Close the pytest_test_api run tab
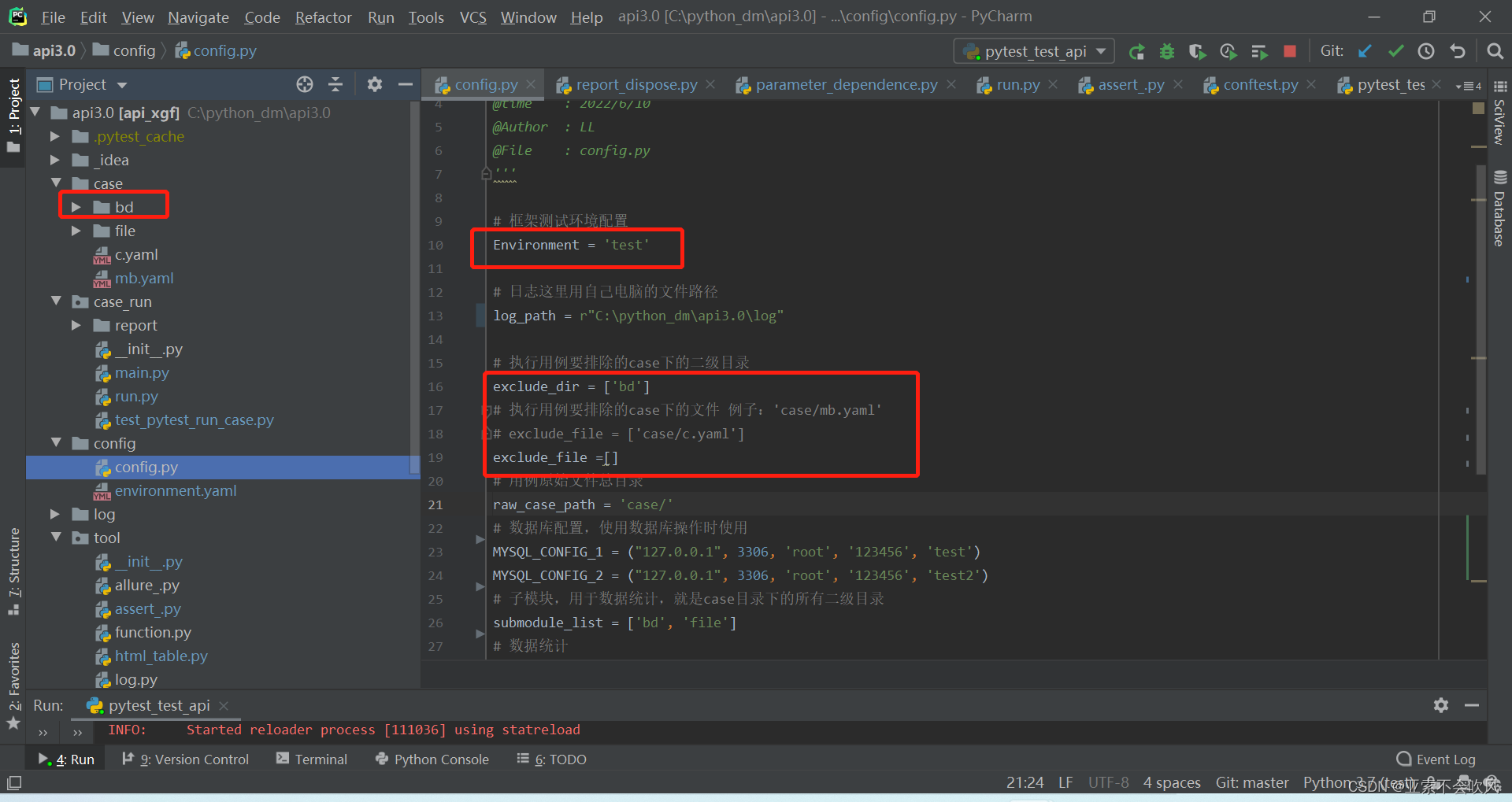Viewport: 1512px width, 802px height. (224, 706)
